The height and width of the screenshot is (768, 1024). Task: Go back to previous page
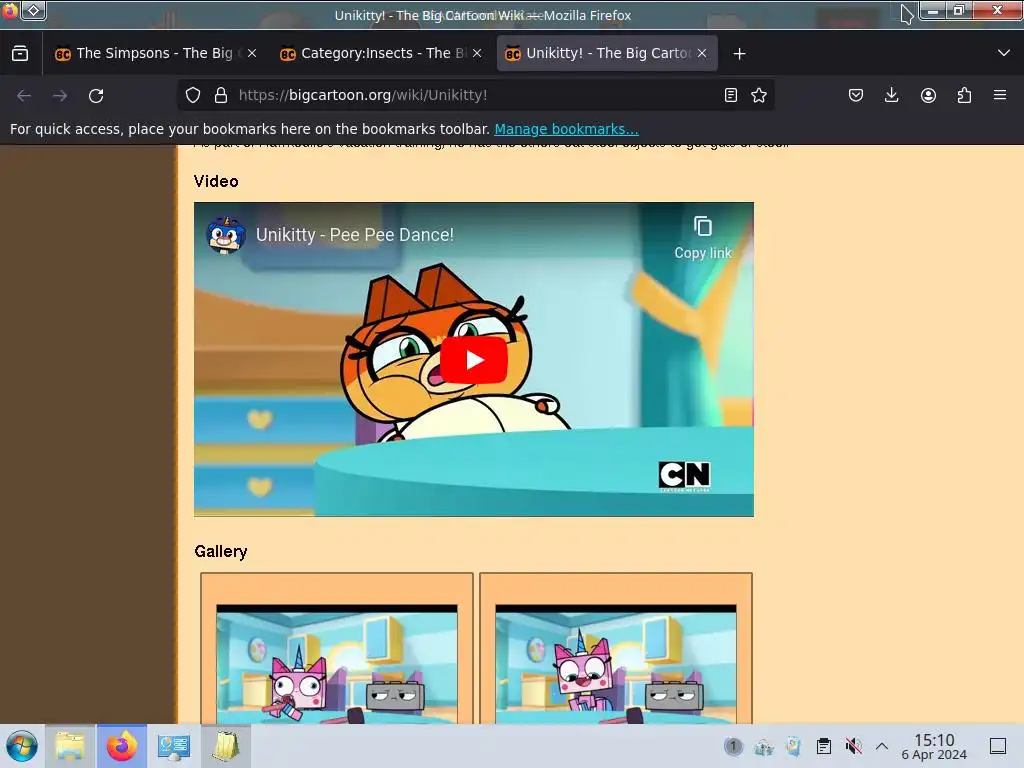pyautogui.click(x=24, y=95)
